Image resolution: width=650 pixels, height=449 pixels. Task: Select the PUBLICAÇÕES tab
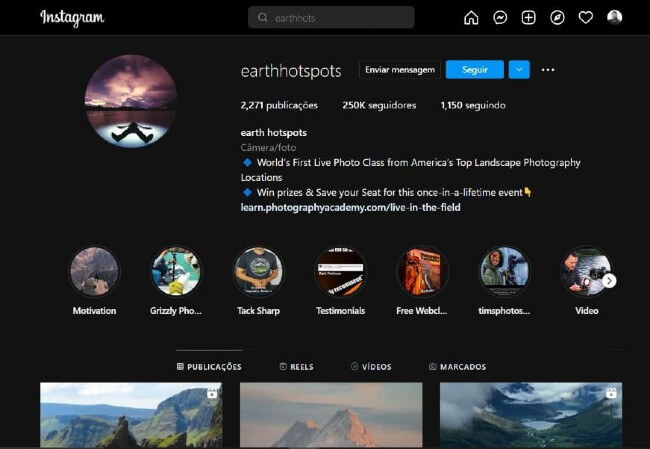[209, 366]
